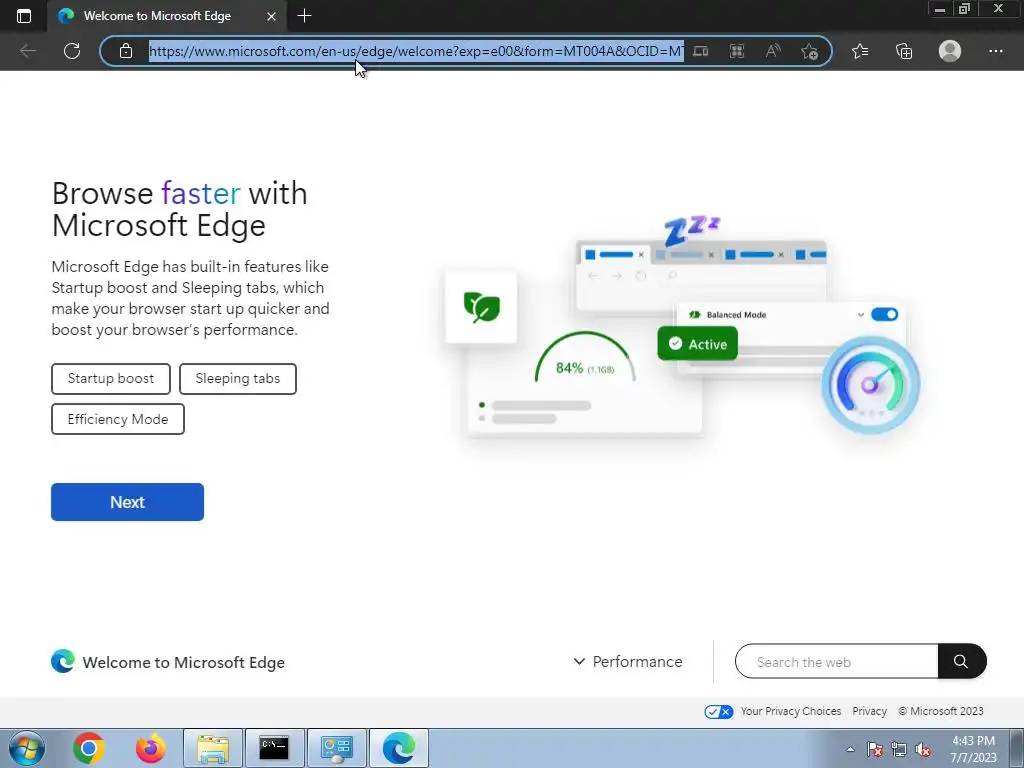
Task: Open the Windows Start menu
Action: click(x=27, y=748)
